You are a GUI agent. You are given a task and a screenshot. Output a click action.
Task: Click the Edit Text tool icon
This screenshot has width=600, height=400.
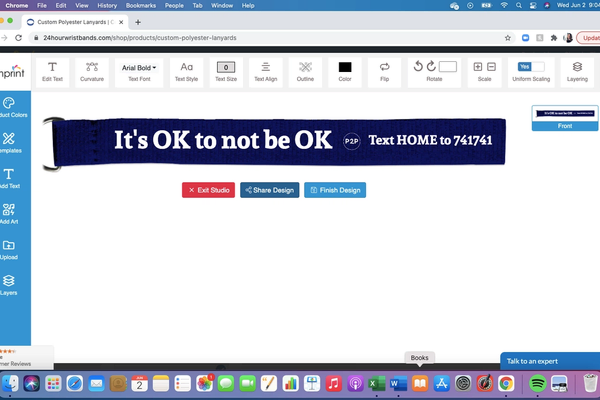tap(50, 67)
